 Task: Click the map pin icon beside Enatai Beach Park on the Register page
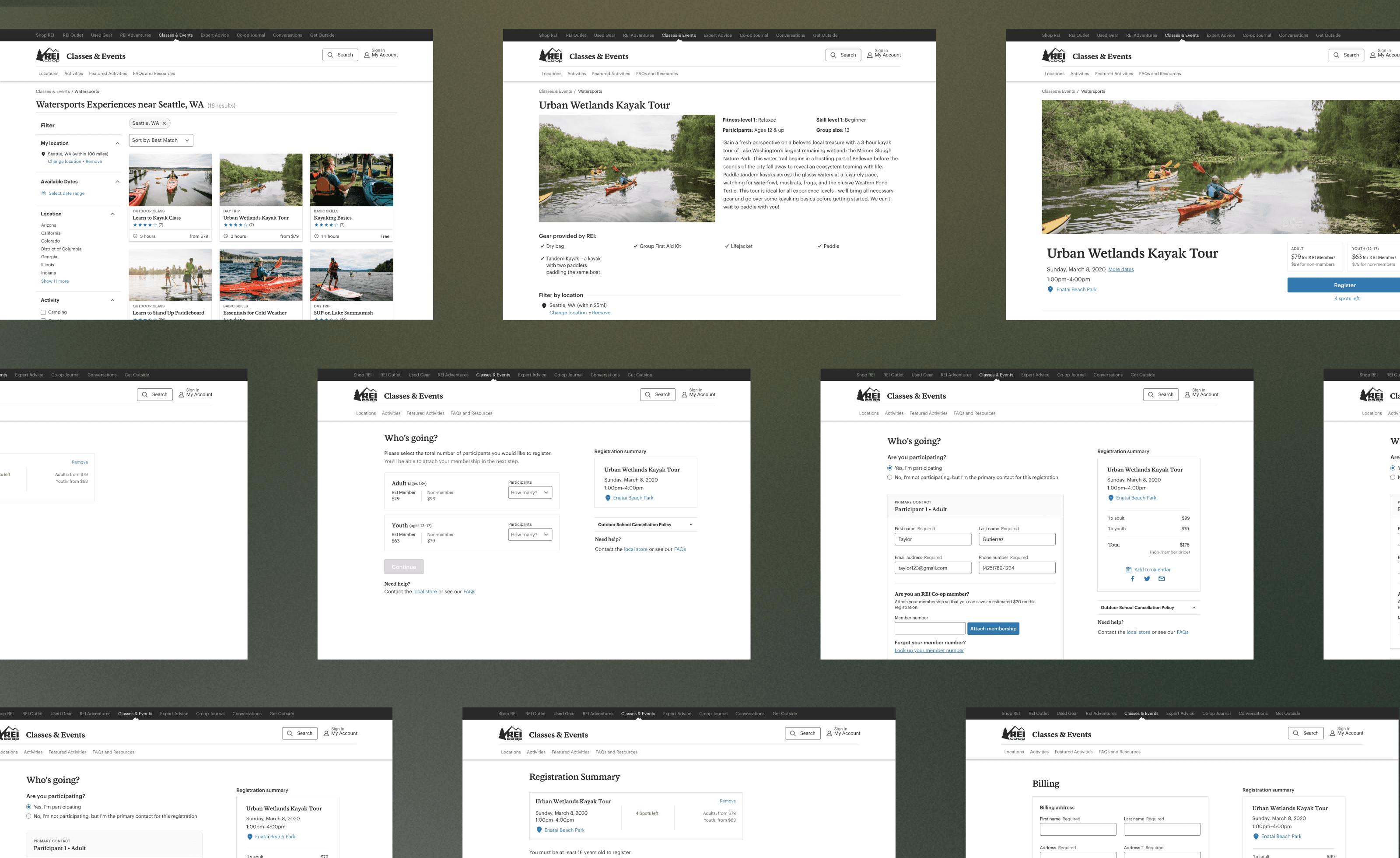point(1050,289)
